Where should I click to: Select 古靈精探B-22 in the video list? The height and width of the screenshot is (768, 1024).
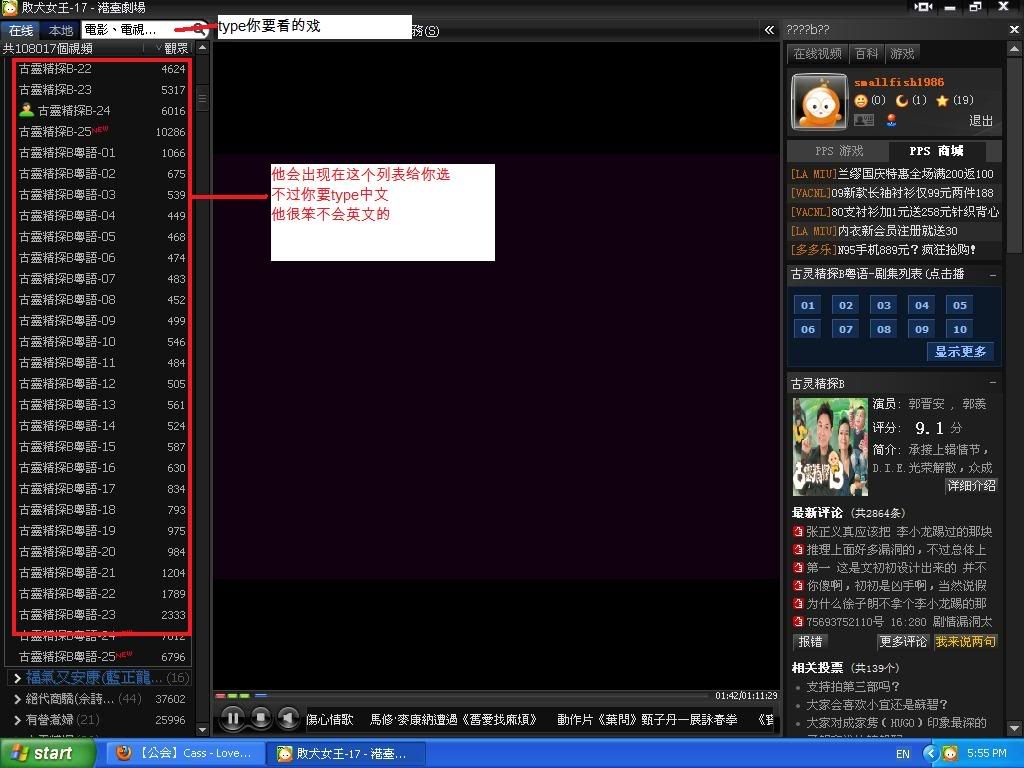(x=102, y=69)
